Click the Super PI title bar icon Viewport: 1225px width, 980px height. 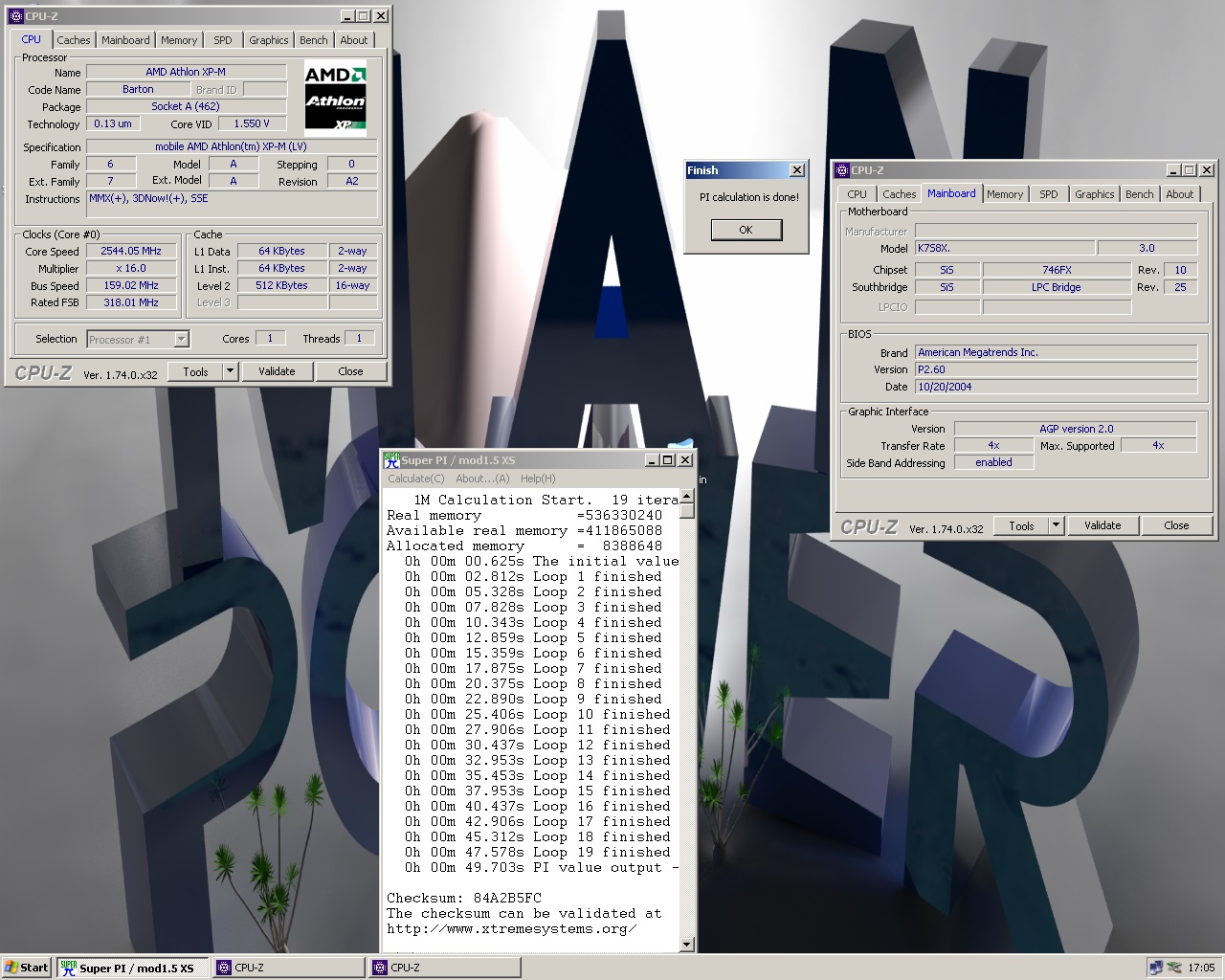pyautogui.click(x=391, y=460)
